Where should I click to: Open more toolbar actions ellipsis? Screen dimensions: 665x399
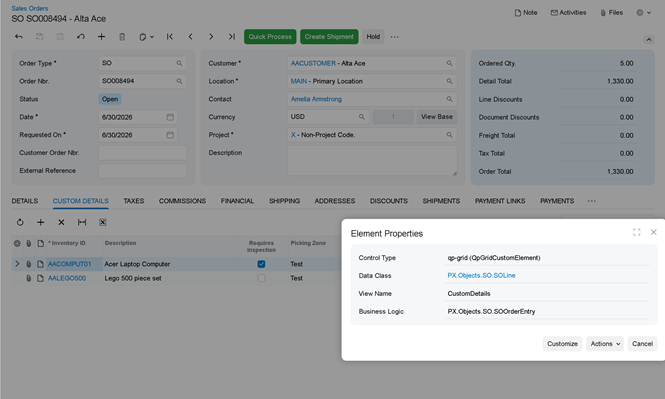[394, 37]
